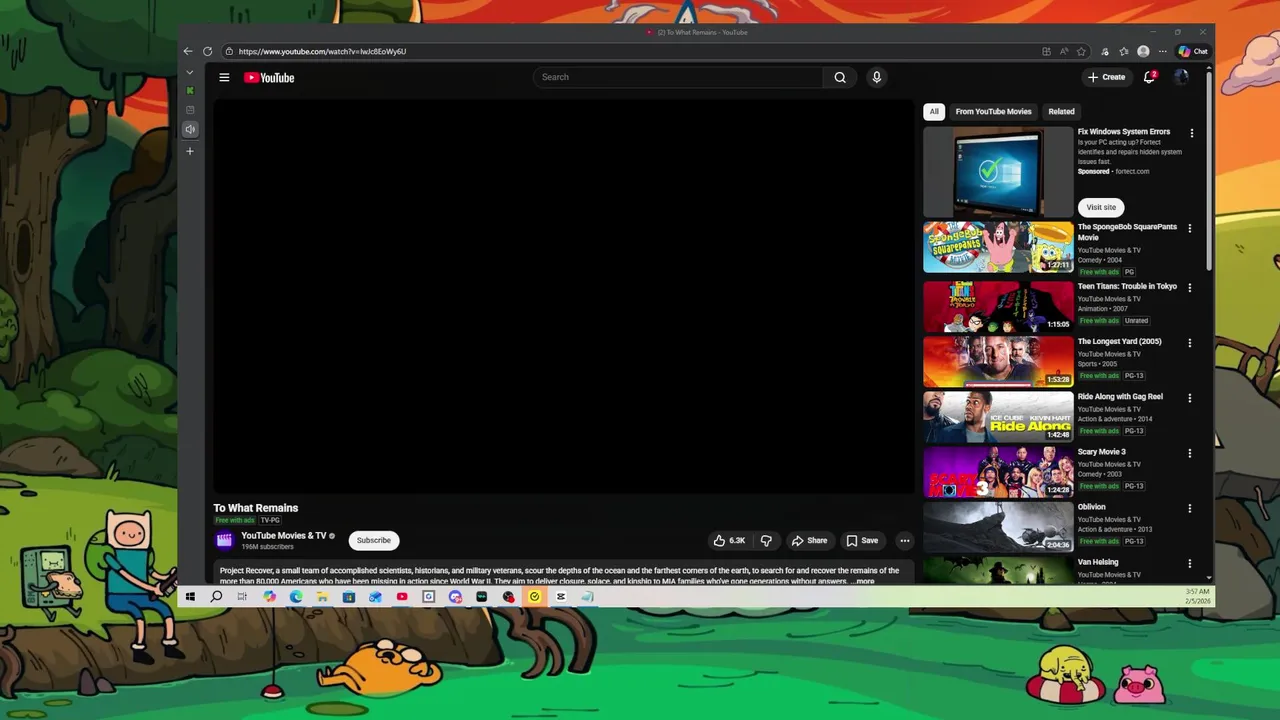Viewport: 1280px width, 720px height.
Task: Dislike the video with thumbs down
Action: 766,540
